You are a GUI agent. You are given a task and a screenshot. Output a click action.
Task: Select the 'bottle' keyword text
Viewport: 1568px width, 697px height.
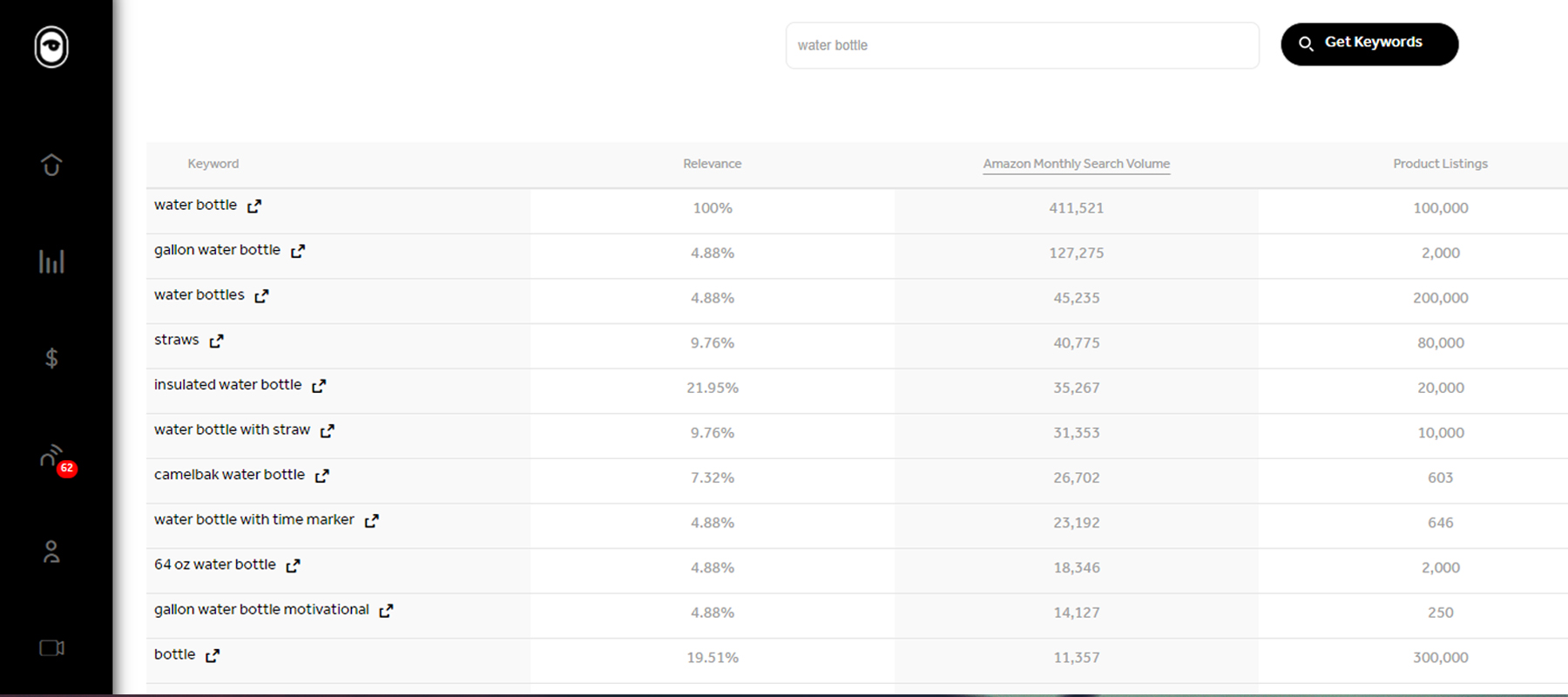(174, 654)
